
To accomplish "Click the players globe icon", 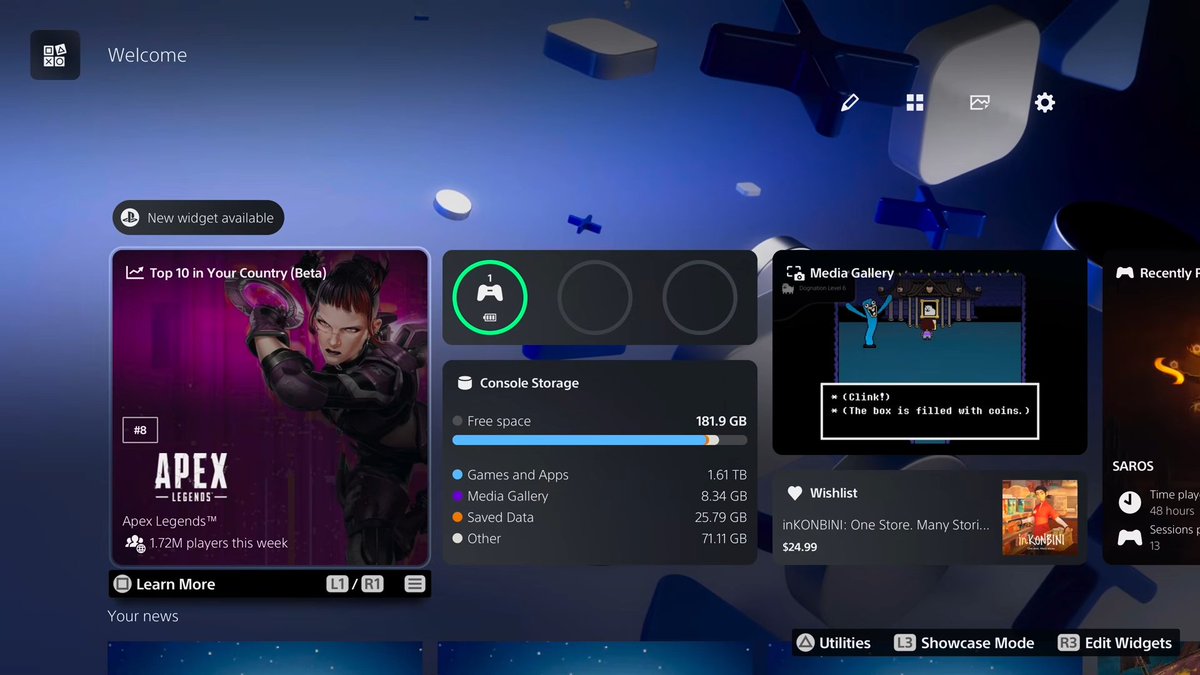I will coord(135,543).
